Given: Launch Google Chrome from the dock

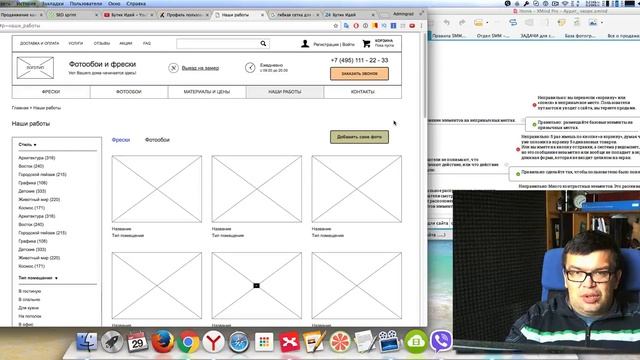Looking at the screenshot, I should (x=188, y=342).
